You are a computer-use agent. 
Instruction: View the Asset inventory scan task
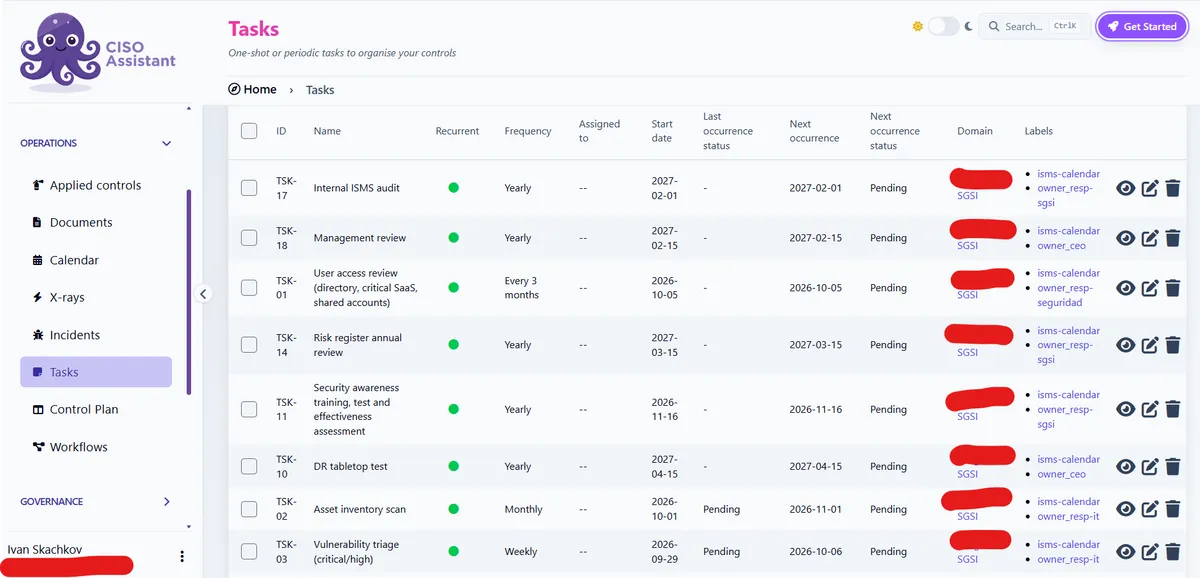pyautogui.click(x=1125, y=509)
